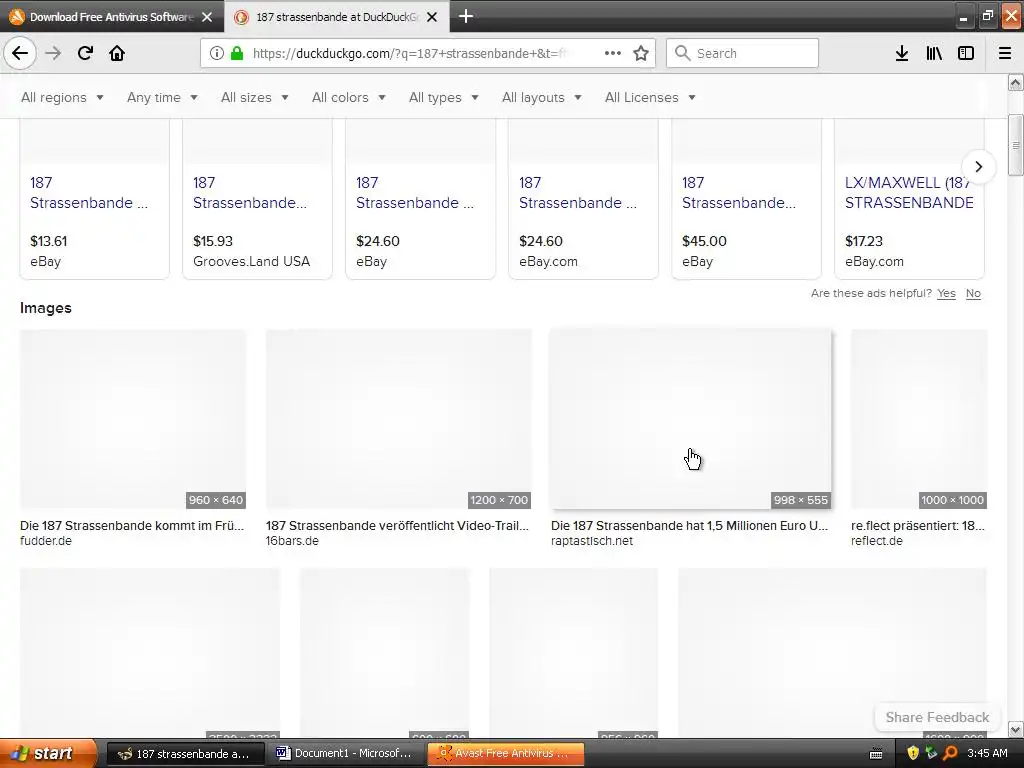
Task: Click the 187 strassenbande Firefox taskbar button
Action: click(186, 753)
